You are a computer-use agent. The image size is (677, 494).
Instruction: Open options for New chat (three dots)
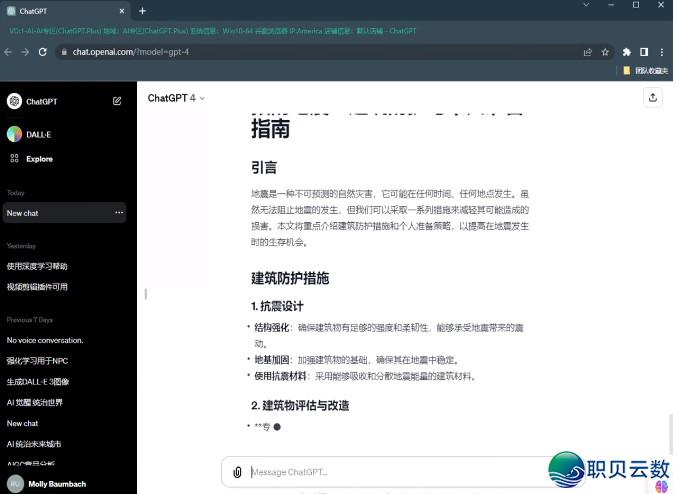119,213
